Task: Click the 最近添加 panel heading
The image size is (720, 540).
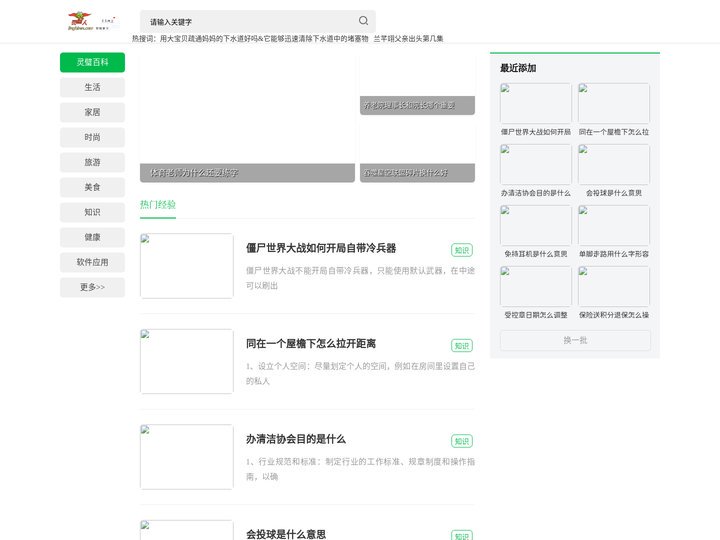Action: coord(518,68)
